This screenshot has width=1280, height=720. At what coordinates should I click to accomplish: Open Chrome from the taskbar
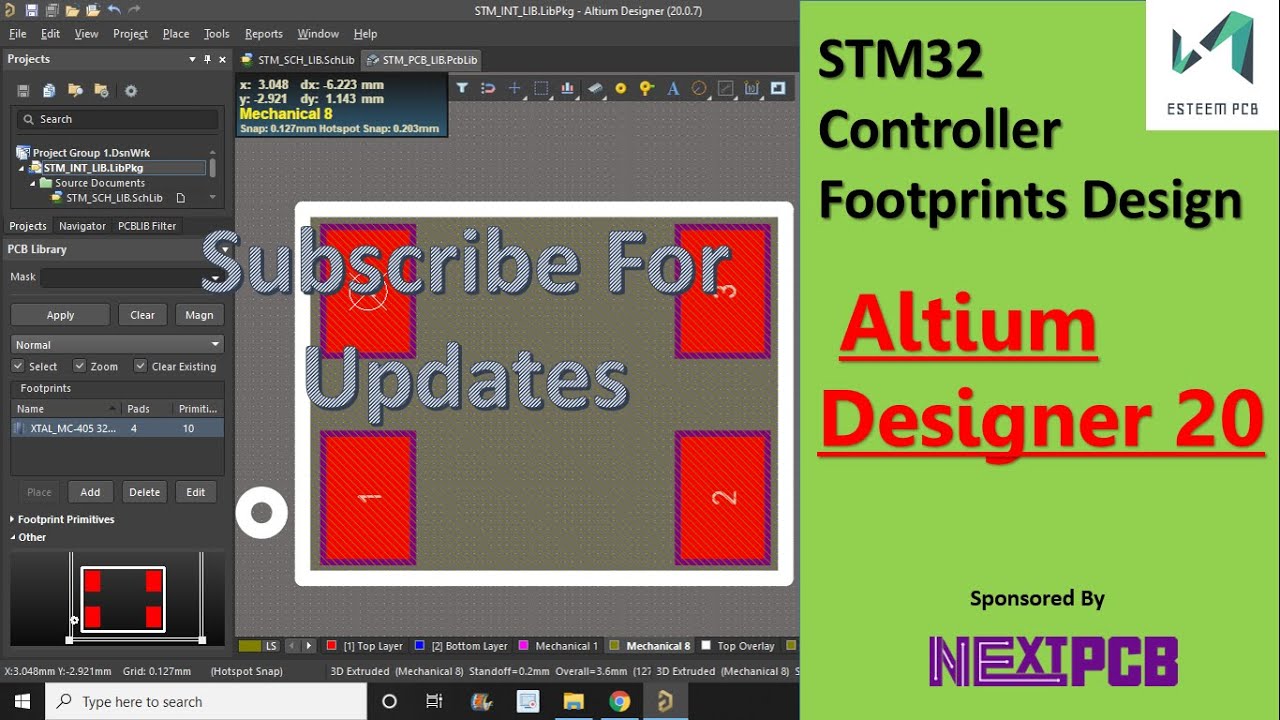[x=619, y=701]
